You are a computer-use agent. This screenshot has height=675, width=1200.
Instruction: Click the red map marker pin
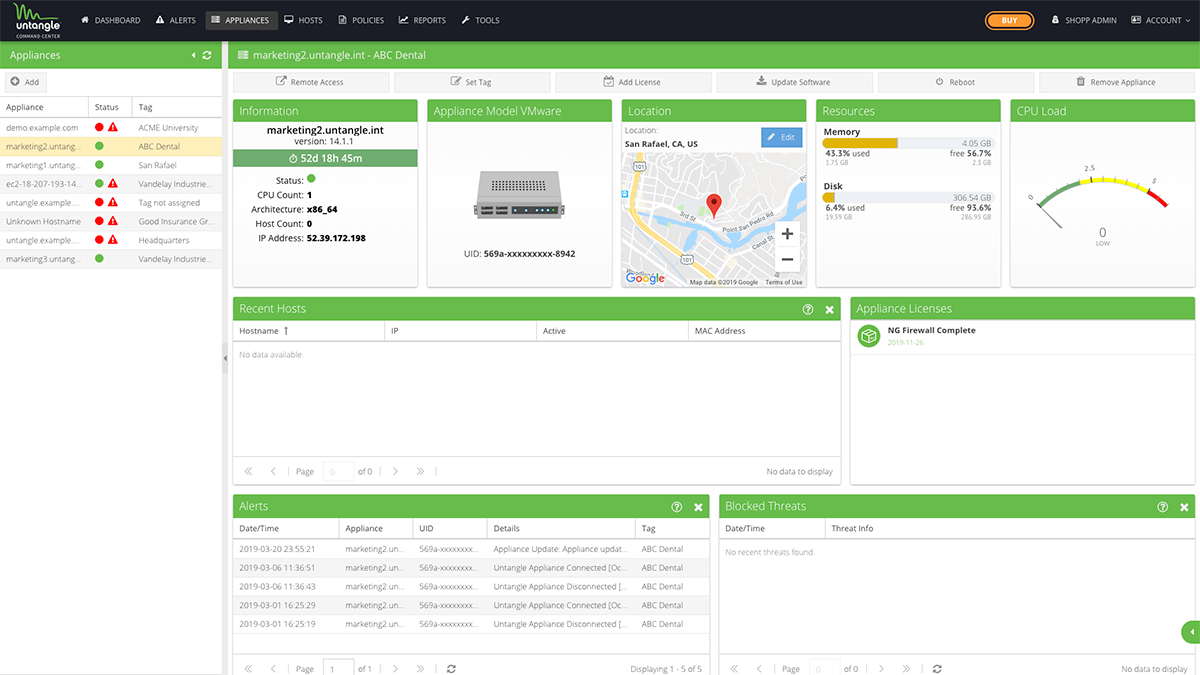pos(714,206)
